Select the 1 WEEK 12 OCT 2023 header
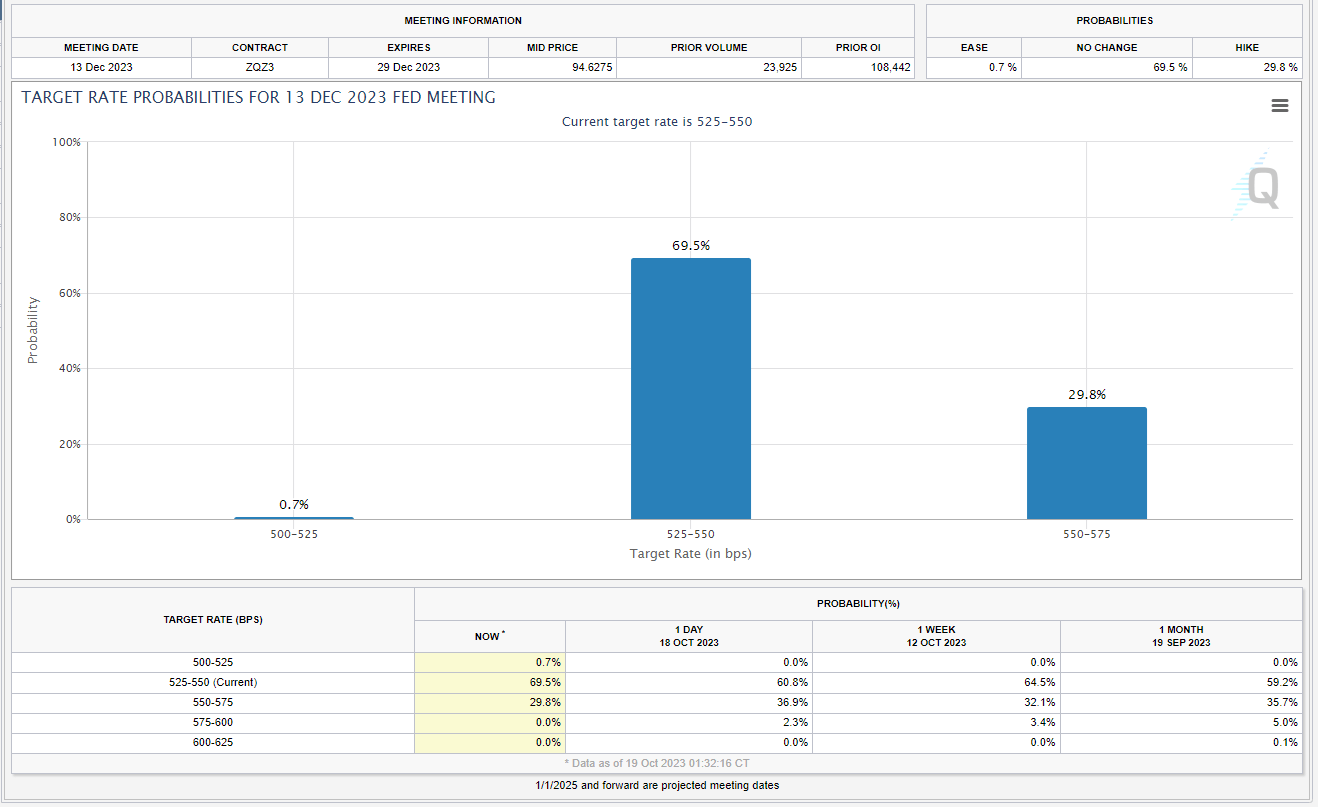Viewport: 1318px width, 807px height. click(x=935, y=636)
